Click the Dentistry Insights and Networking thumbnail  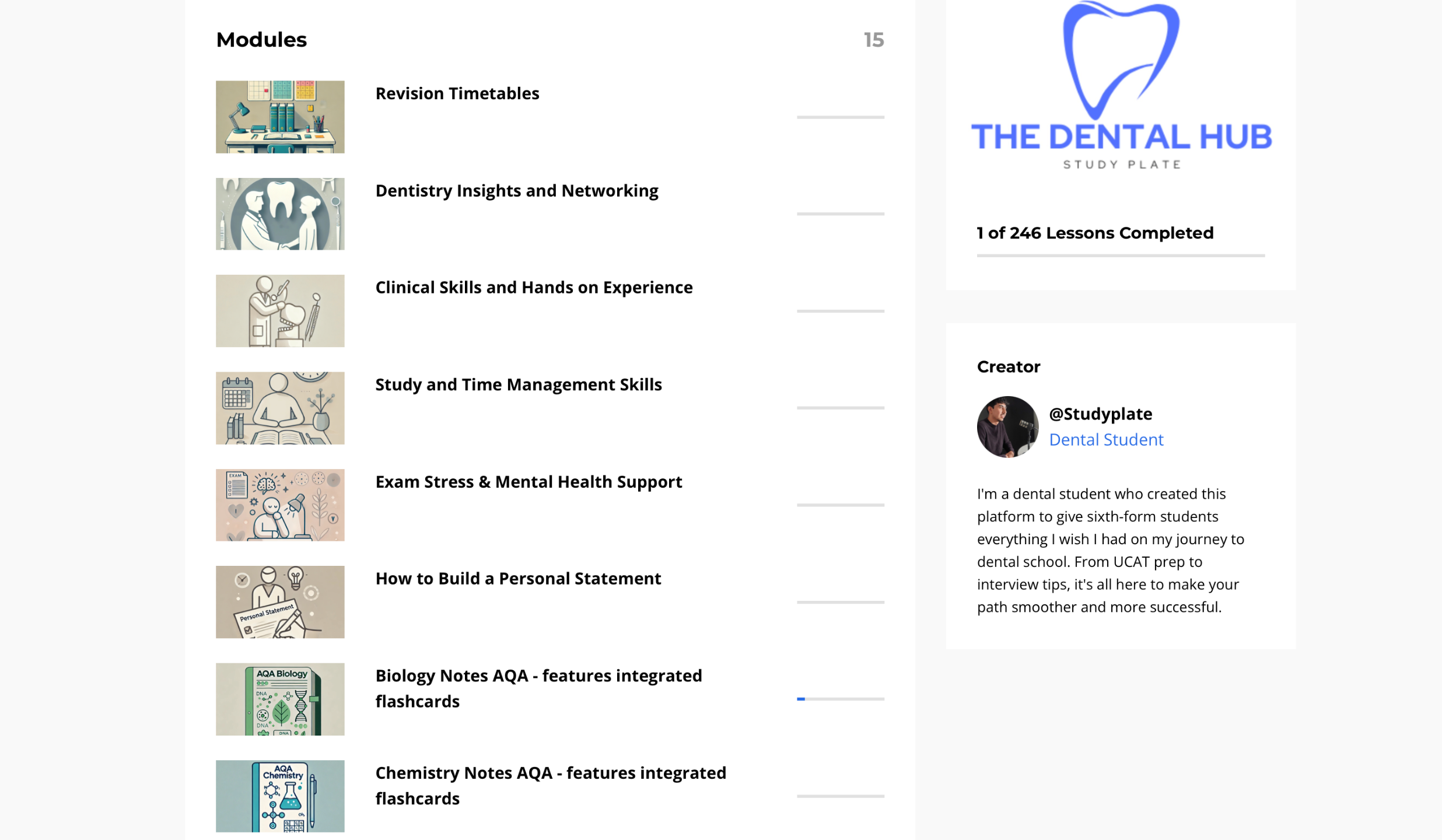[x=280, y=214]
